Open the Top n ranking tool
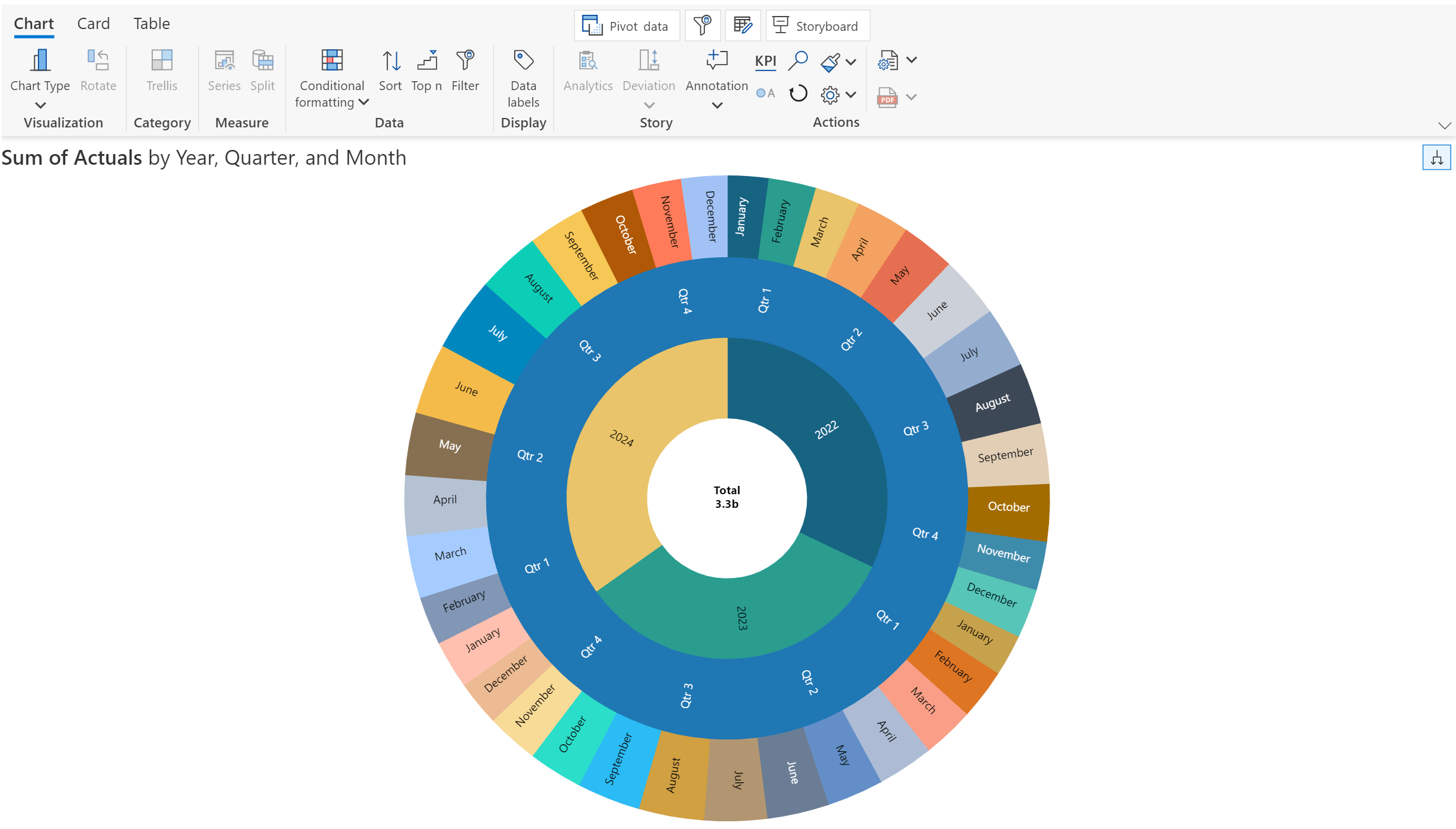Image resolution: width=1456 pixels, height=829 pixels. click(x=427, y=60)
